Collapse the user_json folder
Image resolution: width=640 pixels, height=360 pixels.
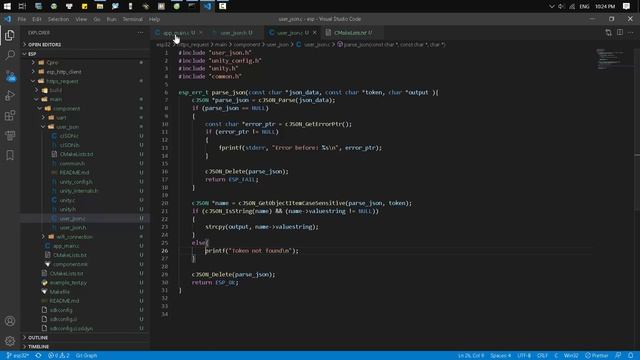67,127
